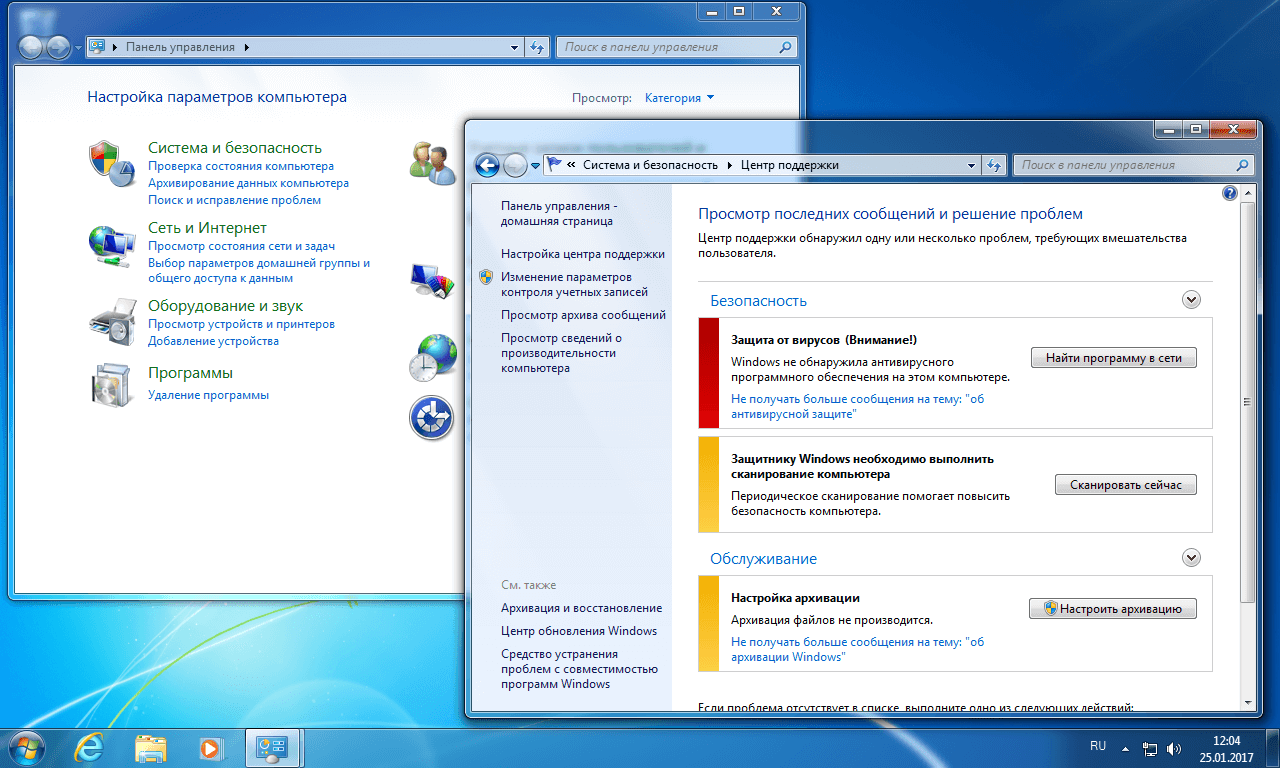Screen dimensions: 1280x768
Task: Collapse the Обслуживание section
Action: click(1191, 557)
